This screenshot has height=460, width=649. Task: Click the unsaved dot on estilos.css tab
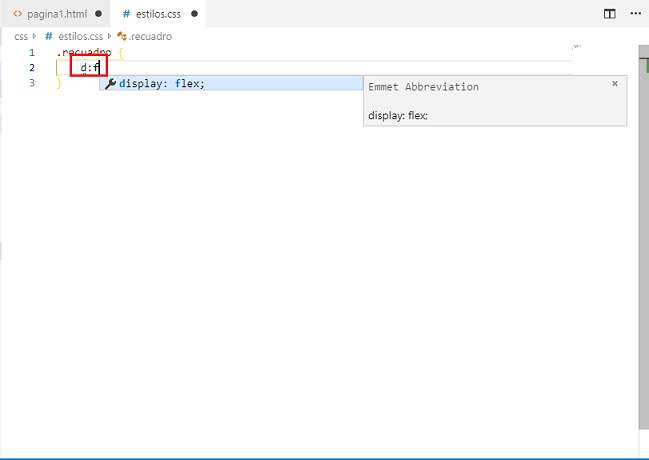[194, 14]
